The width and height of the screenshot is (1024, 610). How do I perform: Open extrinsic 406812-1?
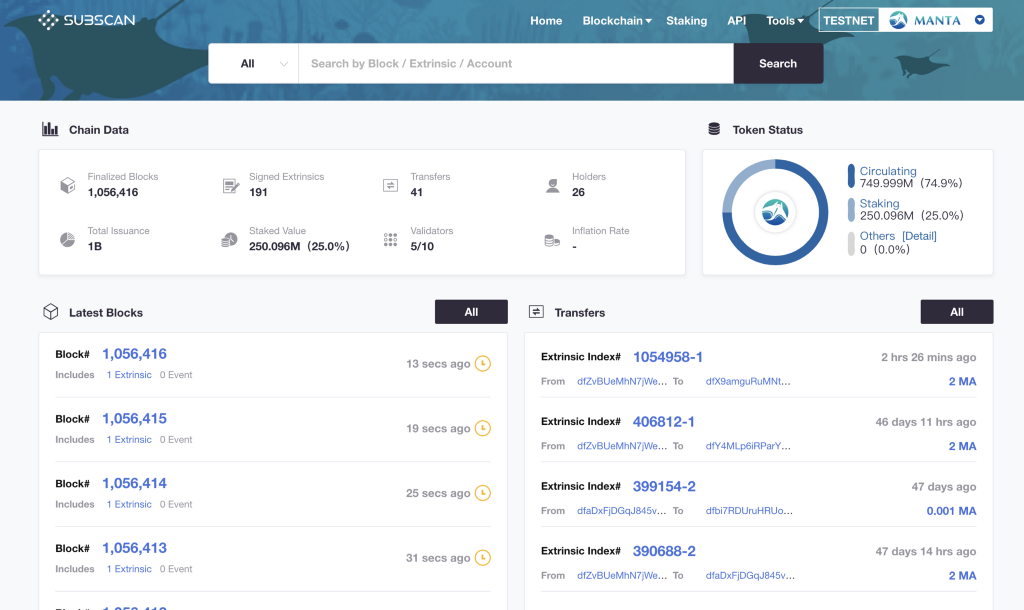(664, 421)
